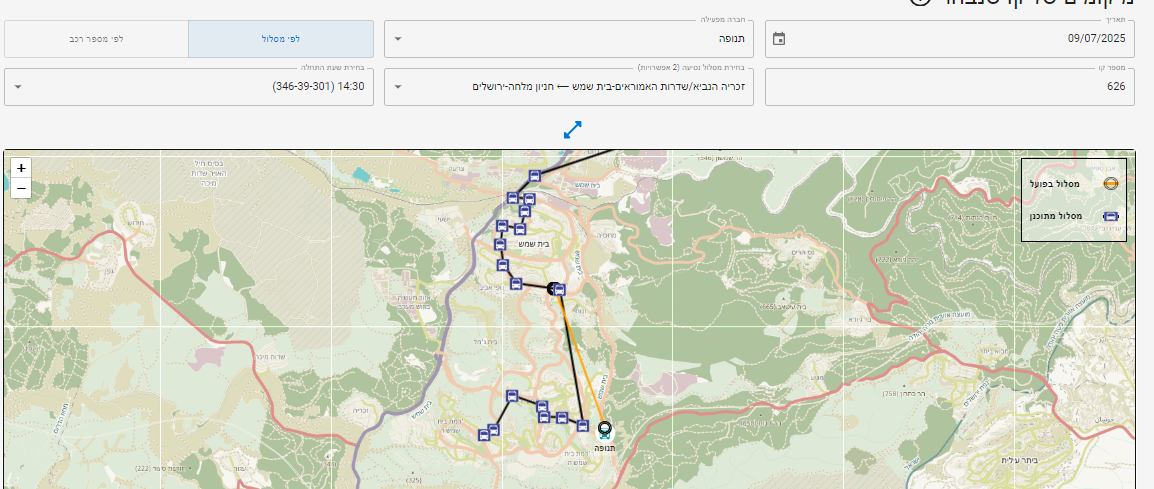Click the מסלול מתוכנן legend bus icon

point(1111,217)
